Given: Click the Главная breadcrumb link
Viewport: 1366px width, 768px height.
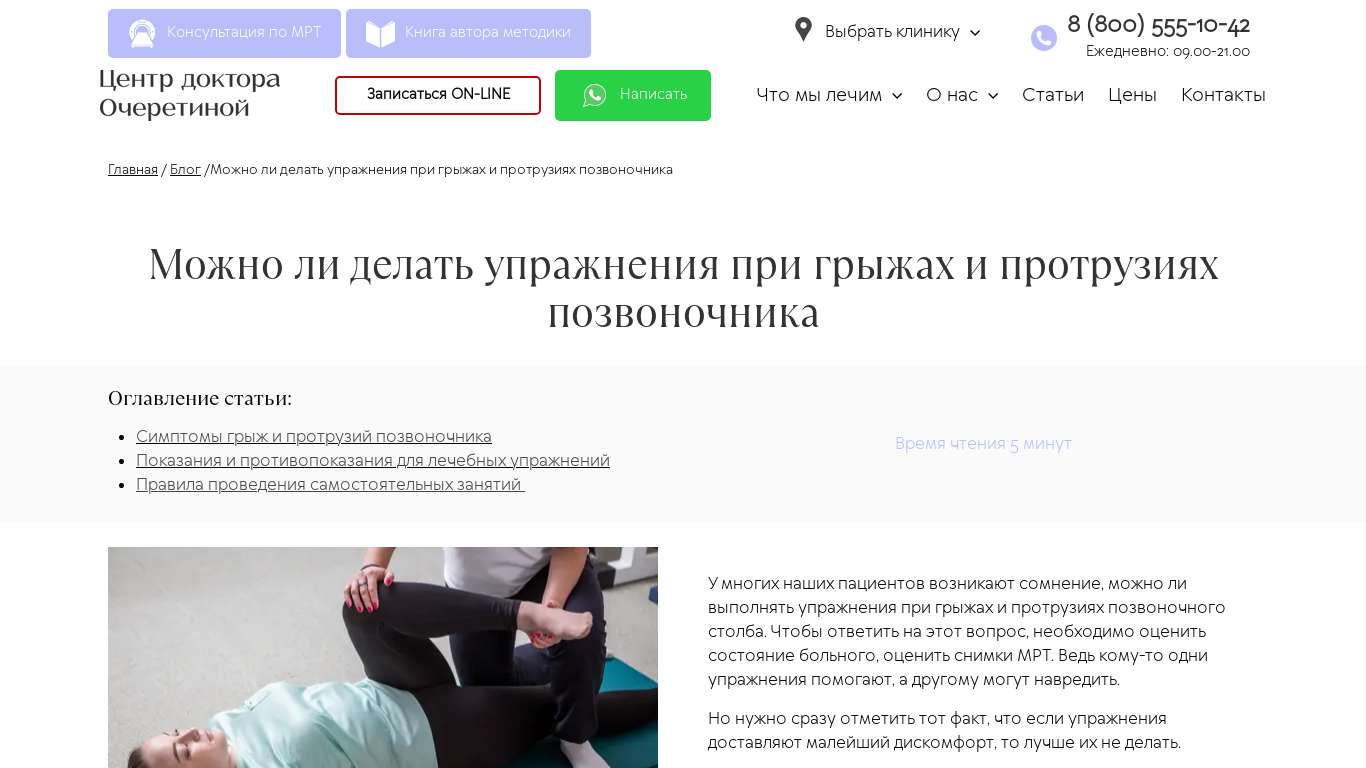Looking at the screenshot, I should [x=133, y=170].
